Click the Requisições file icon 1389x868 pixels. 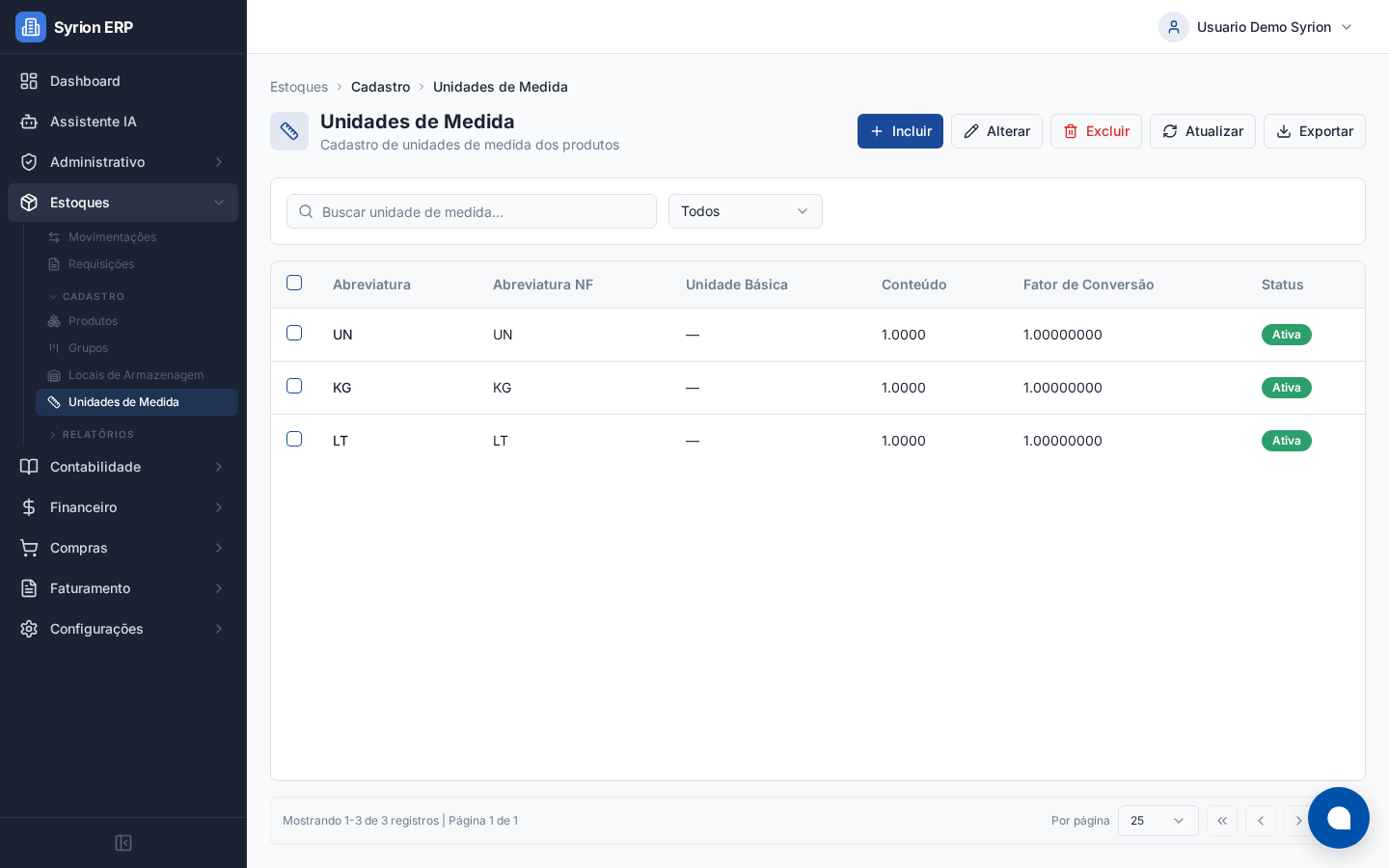(x=54, y=264)
